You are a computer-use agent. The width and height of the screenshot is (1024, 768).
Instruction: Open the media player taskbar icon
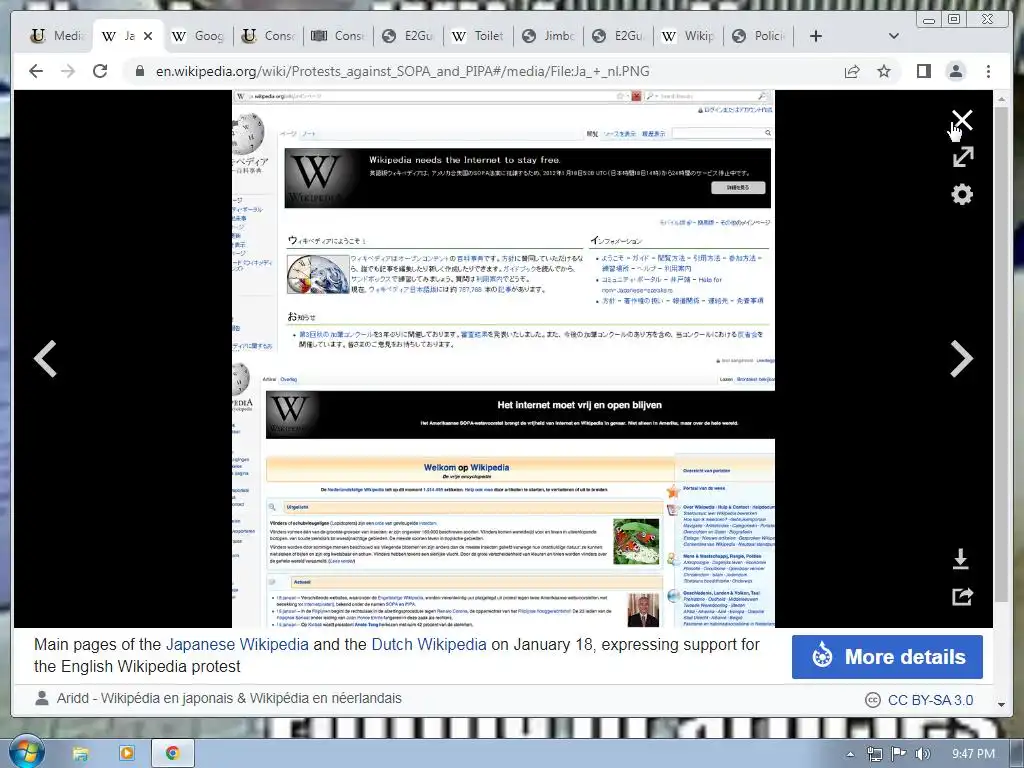[126, 754]
